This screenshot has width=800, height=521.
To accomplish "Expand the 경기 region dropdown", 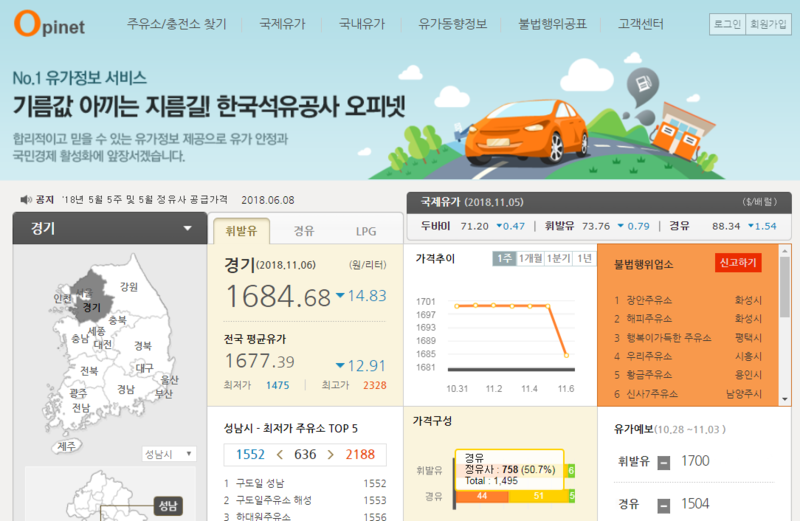I will tap(110, 228).
